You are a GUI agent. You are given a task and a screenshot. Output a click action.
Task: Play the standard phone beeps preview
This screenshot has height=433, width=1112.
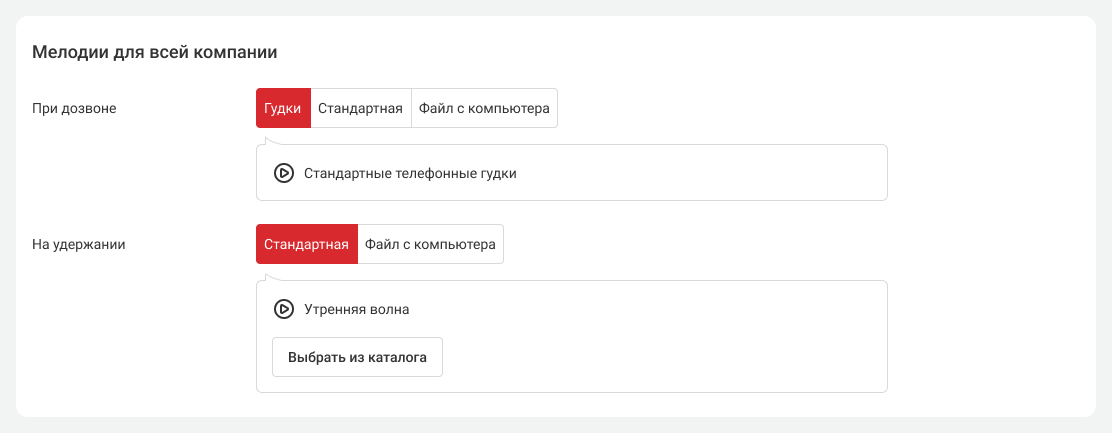tap(283, 173)
